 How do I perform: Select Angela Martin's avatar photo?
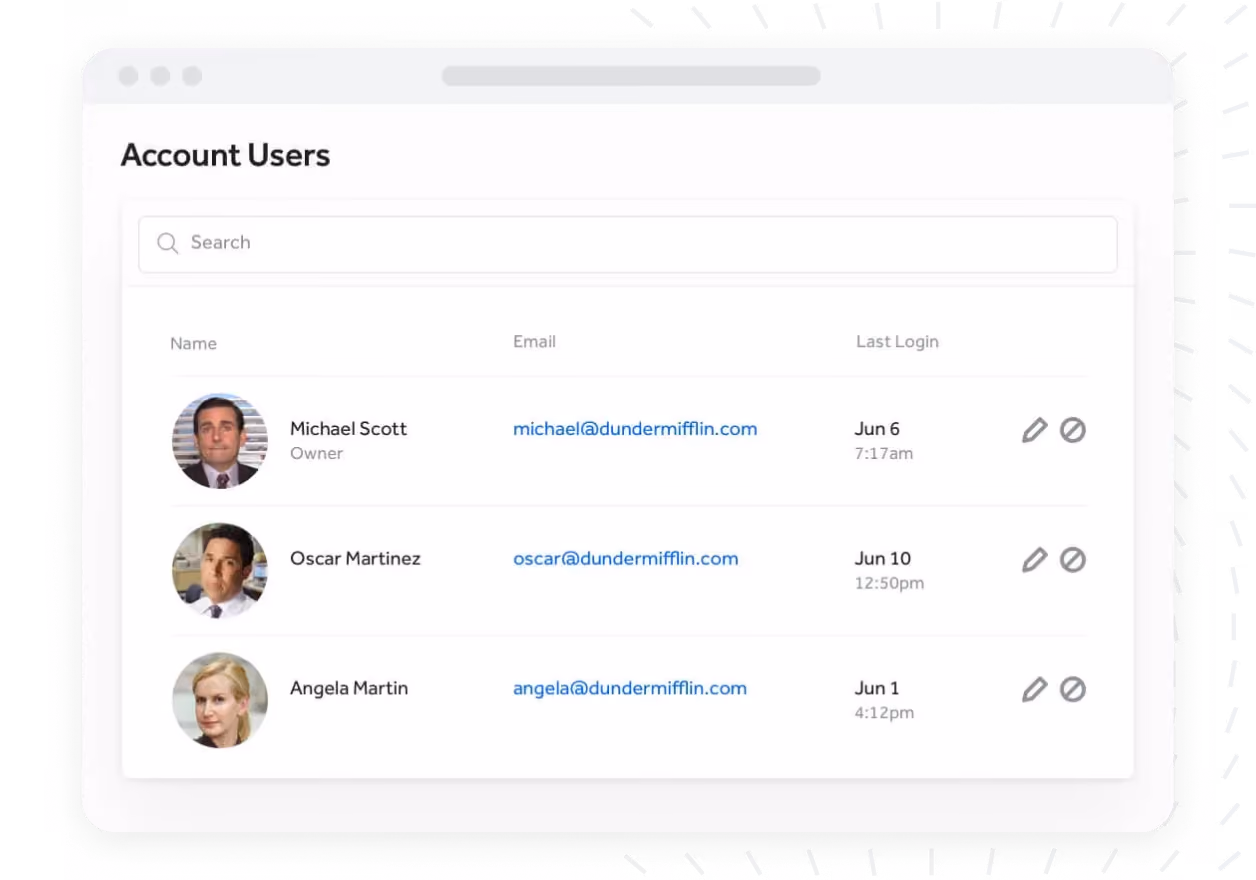pyautogui.click(x=220, y=700)
